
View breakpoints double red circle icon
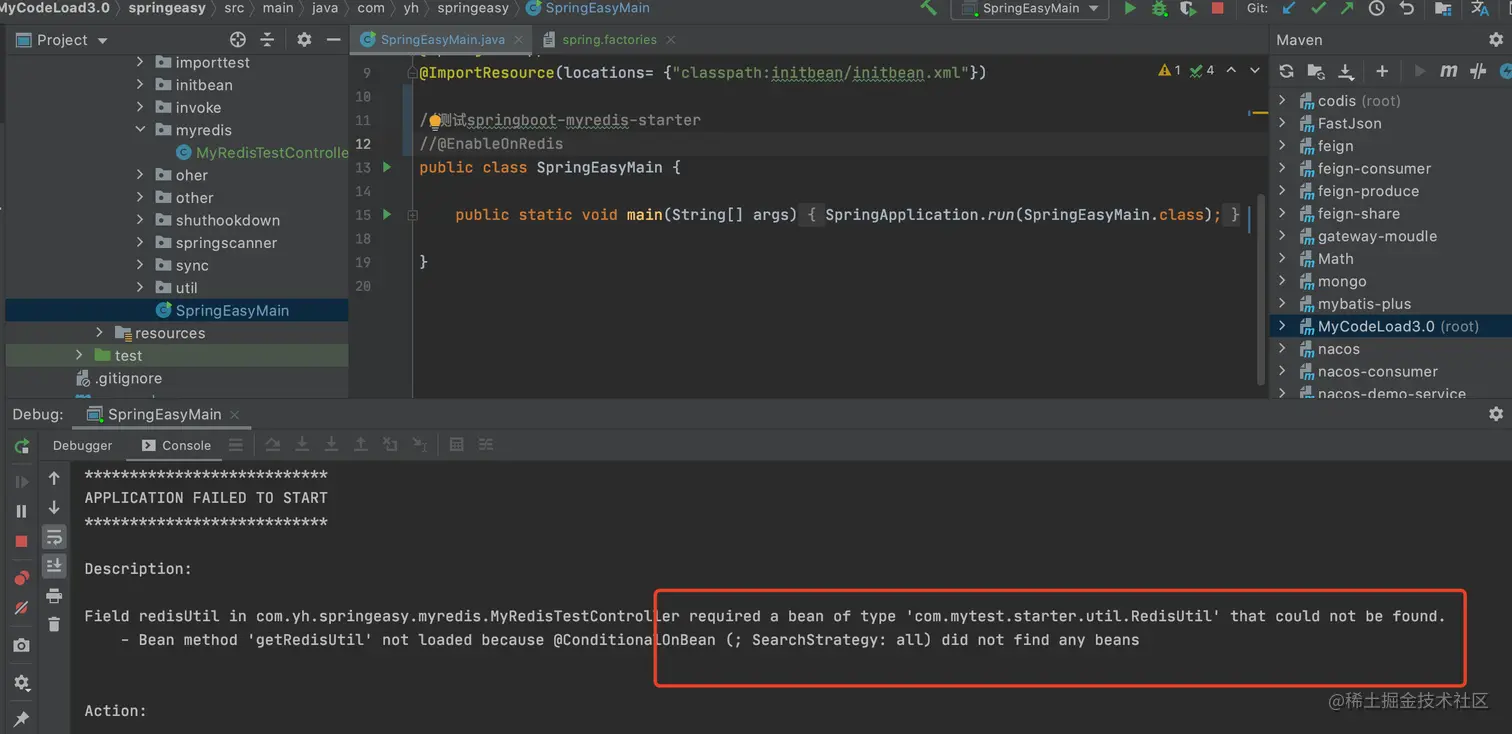tap(21, 578)
